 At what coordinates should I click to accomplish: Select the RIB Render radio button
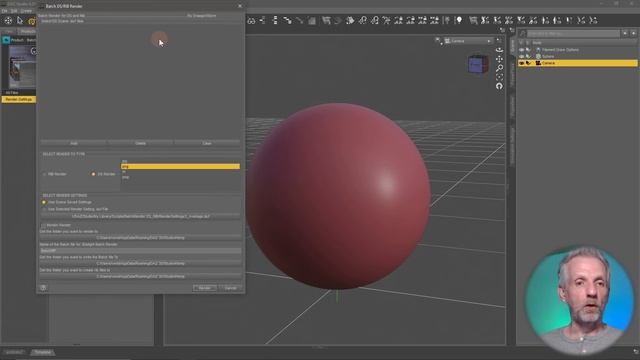44,174
